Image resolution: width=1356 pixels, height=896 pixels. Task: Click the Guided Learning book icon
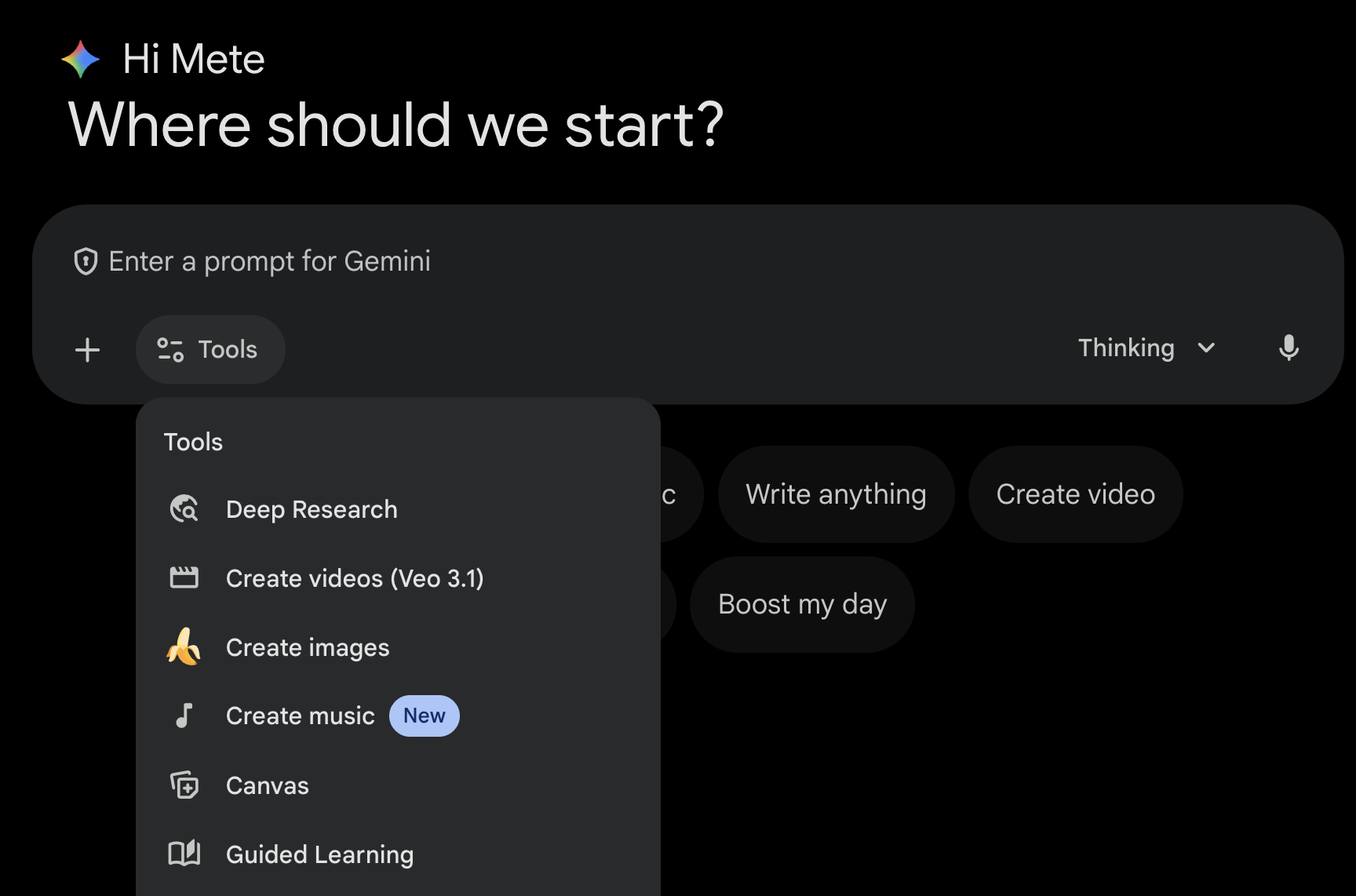[184, 854]
